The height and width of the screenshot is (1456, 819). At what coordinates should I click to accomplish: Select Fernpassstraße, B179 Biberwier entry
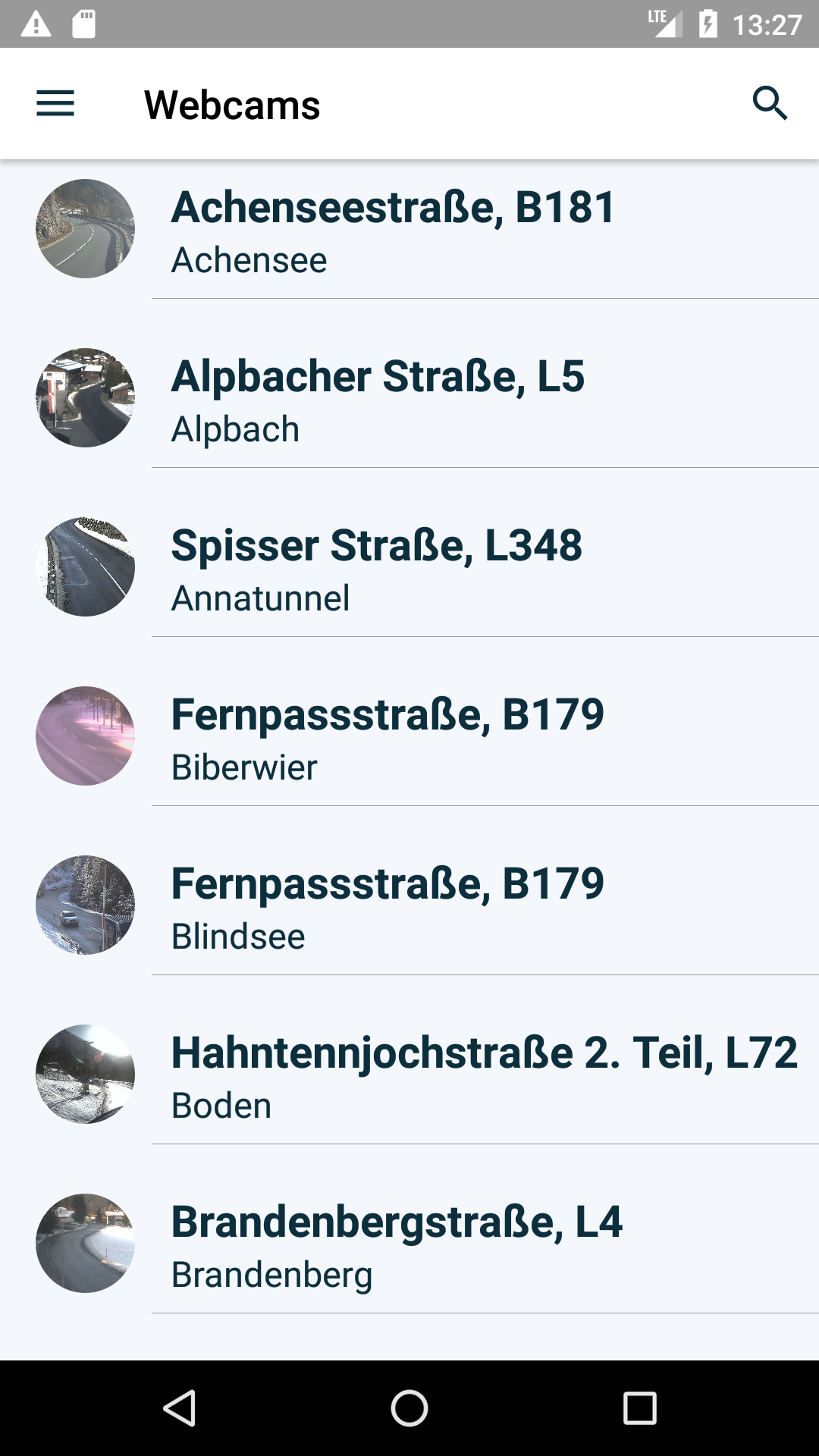pos(409,736)
